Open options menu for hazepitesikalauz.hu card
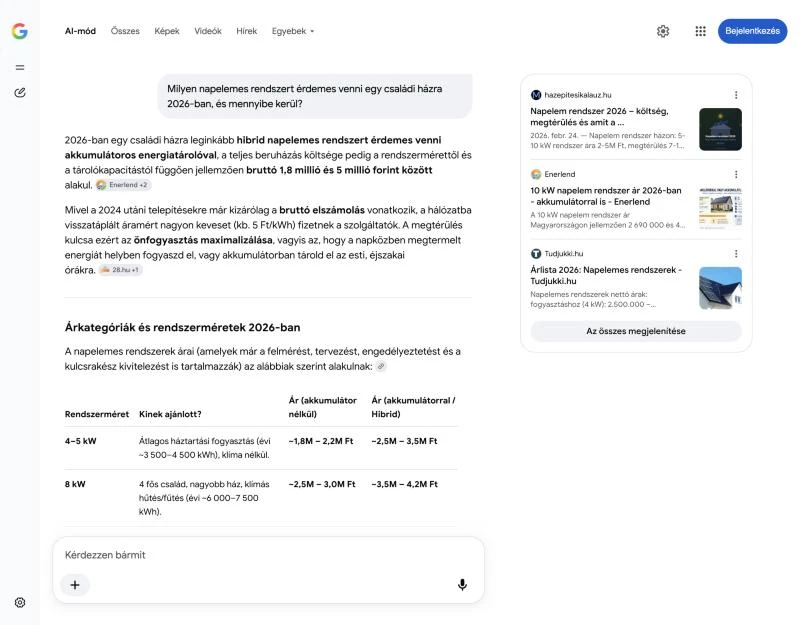This screenshot has width=800, height=625. (x=736, y=95)
